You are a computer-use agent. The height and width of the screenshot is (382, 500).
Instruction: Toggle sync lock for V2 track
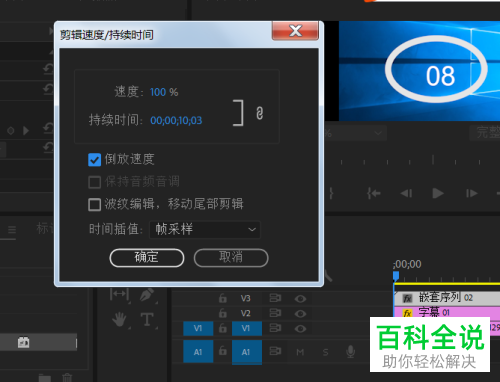point(275,313)
